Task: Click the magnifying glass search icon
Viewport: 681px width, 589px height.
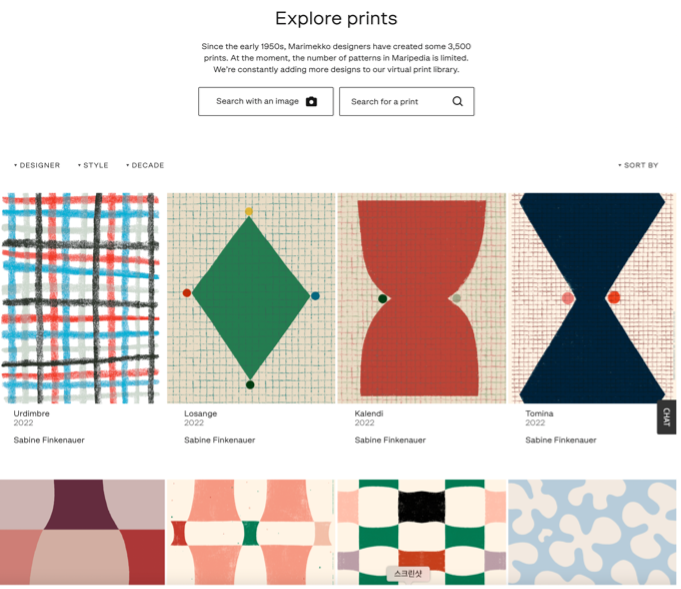Action: [x=457, y=101]
